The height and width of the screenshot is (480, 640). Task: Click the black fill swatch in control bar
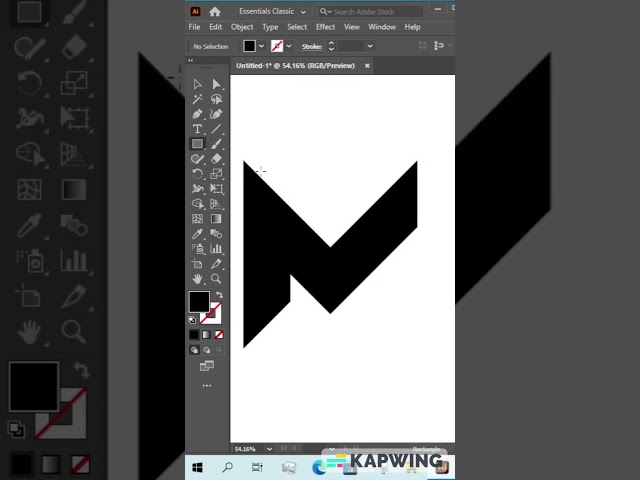click(x=249, y=46)
